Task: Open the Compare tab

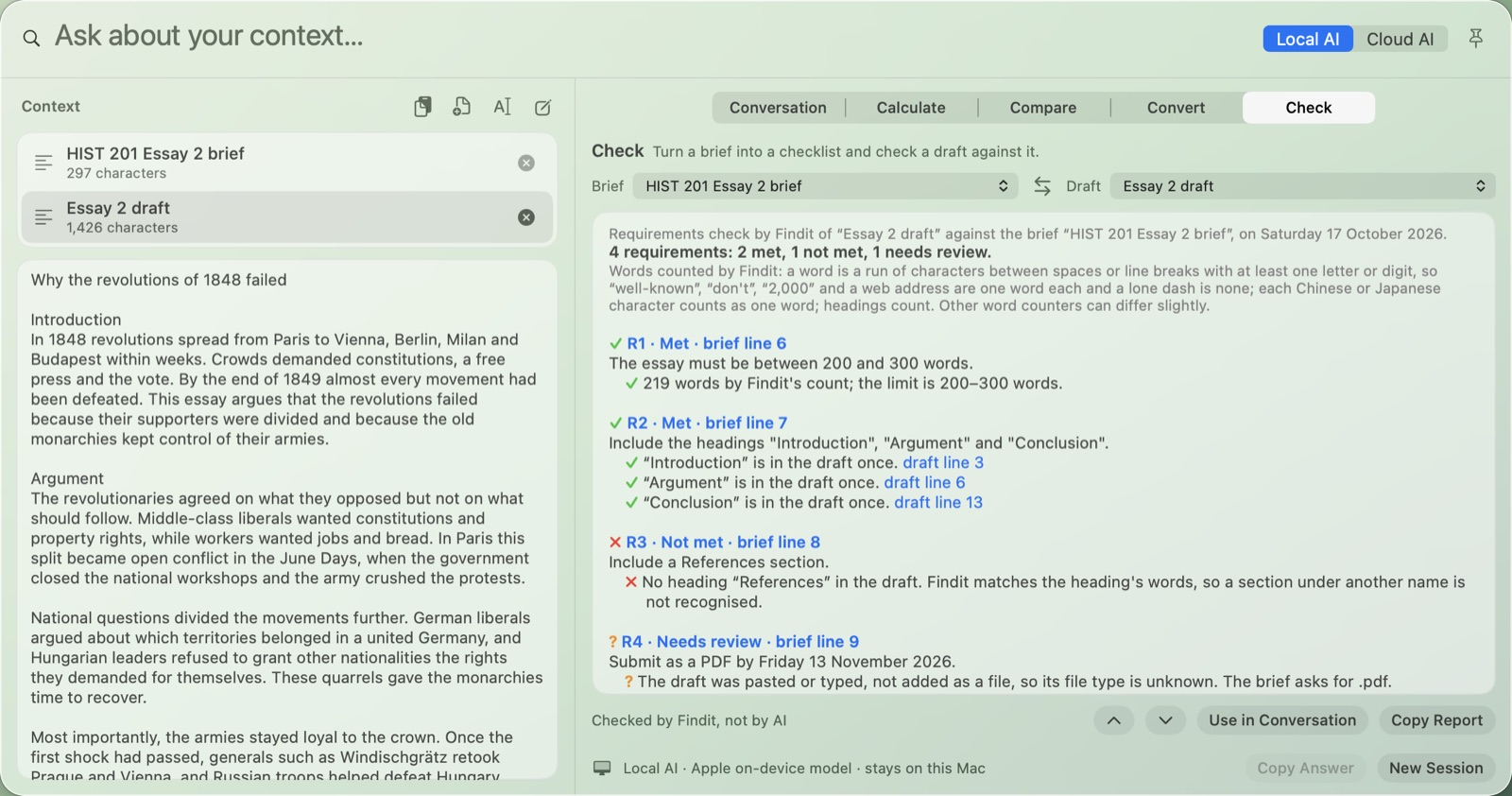Action: pos(1043,108)
